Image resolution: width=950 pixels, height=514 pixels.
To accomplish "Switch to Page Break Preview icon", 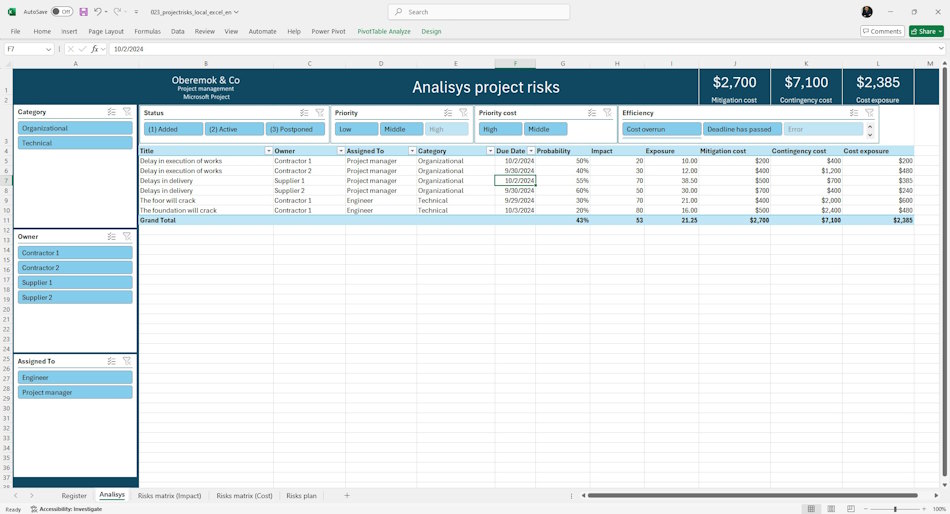I will [851, 509].
